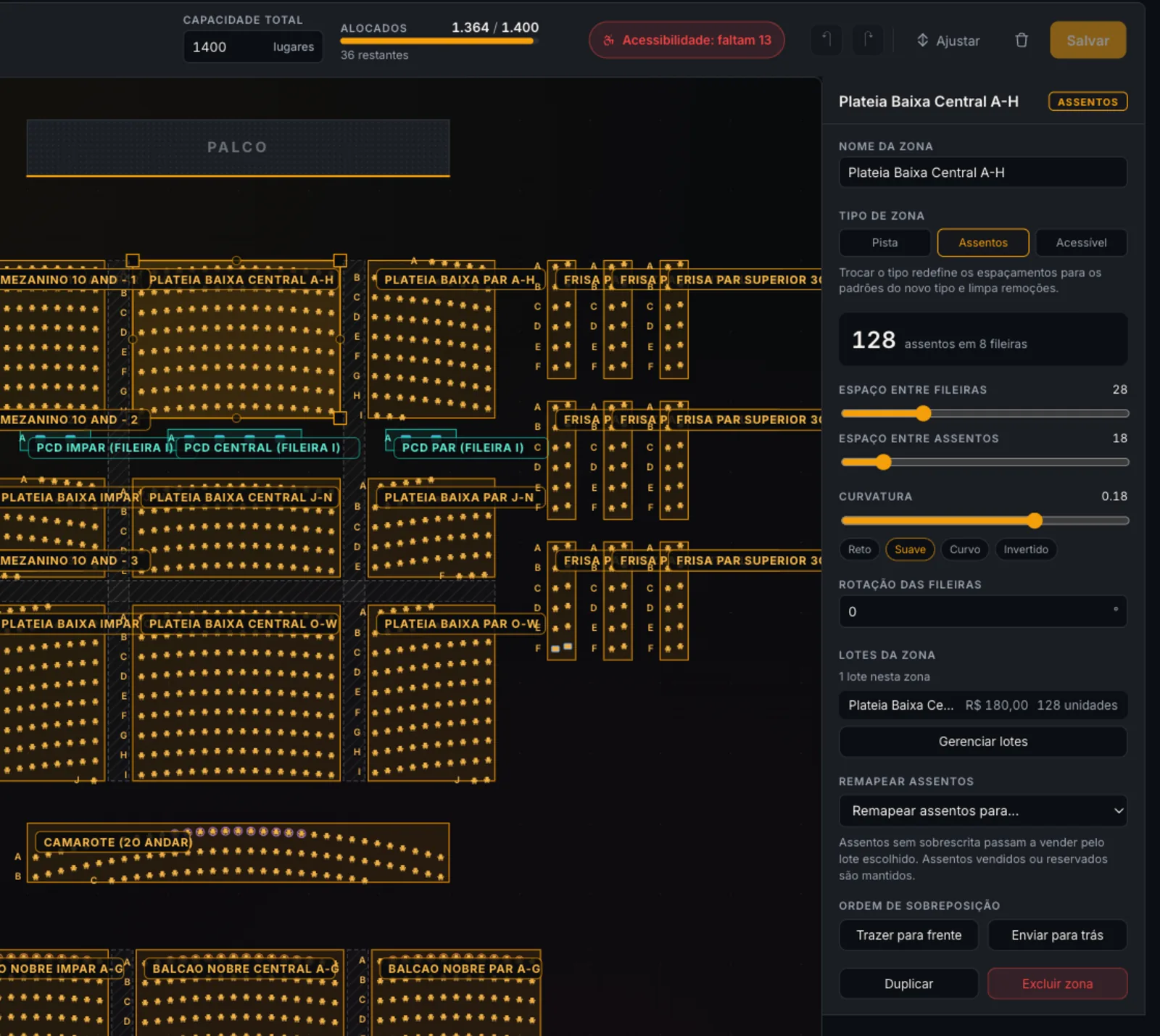This screenshot has width=1160, height=1036.
Task: Click the ASSENTOS badge in panel header
Action: click(1087, 101)
